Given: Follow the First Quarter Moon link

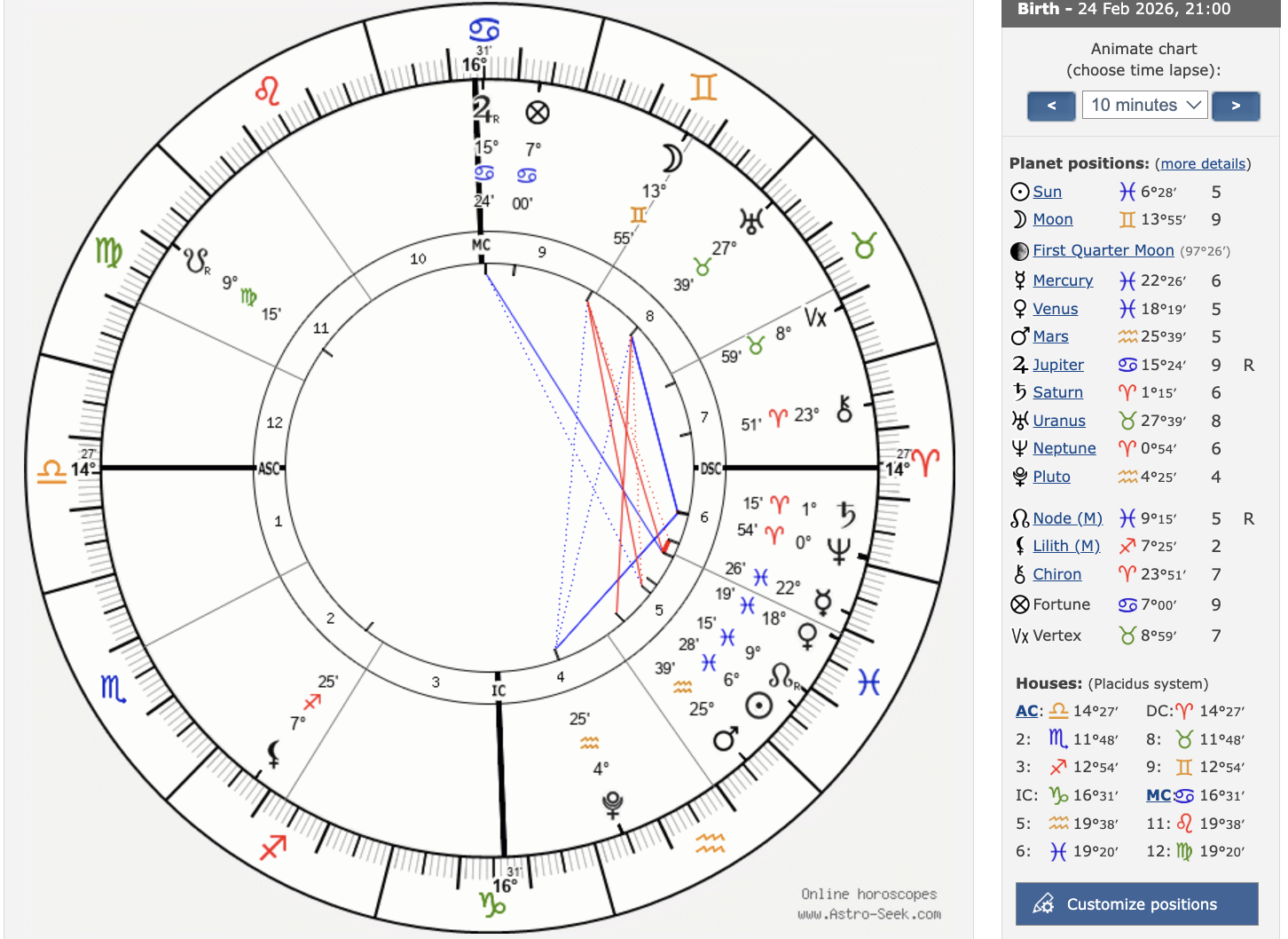Looking at the screenshot, I should click(x=1103, y=250).
